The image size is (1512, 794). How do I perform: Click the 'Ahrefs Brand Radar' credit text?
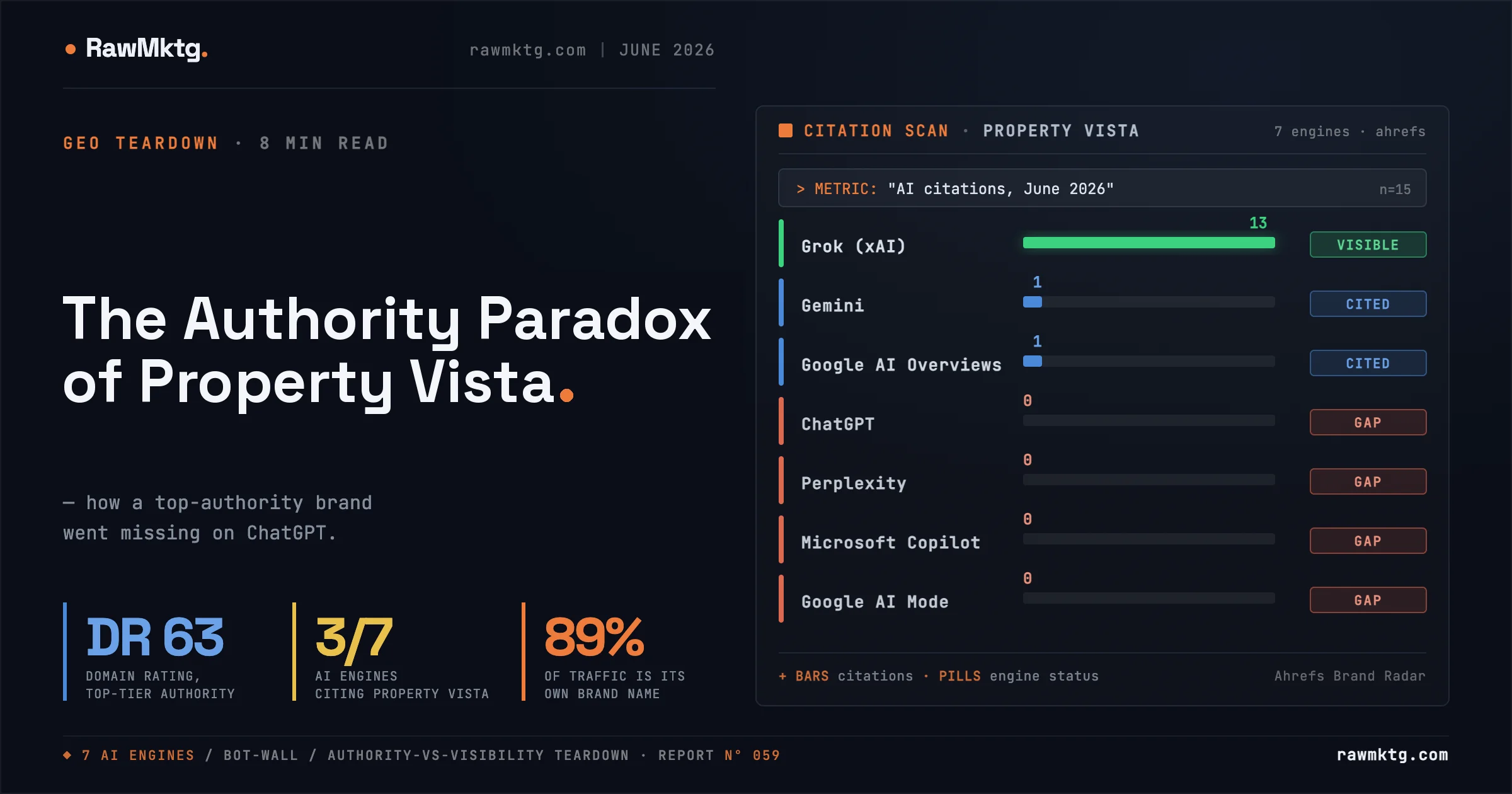1349,676
